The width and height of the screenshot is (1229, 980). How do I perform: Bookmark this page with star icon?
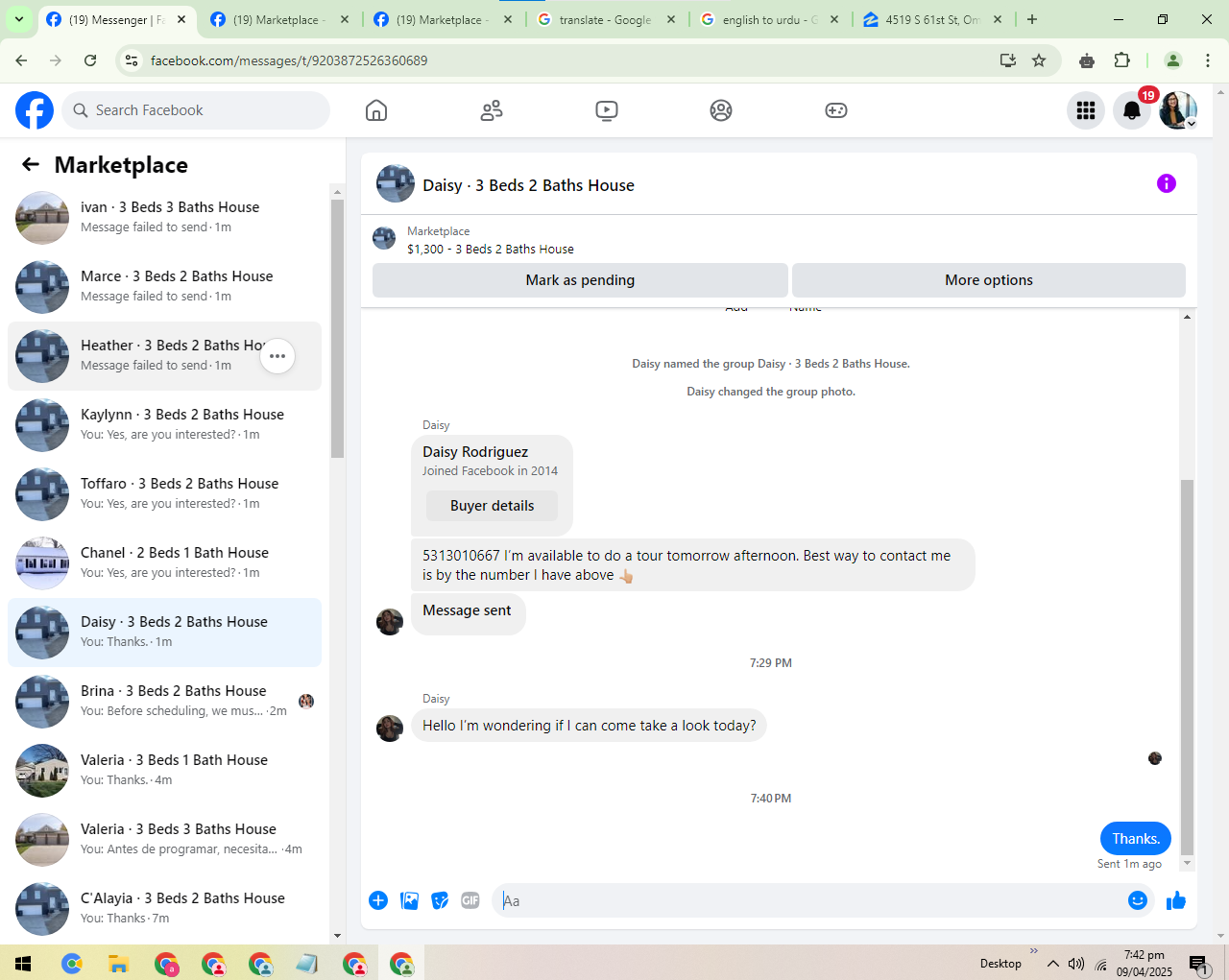point(1039,60)
